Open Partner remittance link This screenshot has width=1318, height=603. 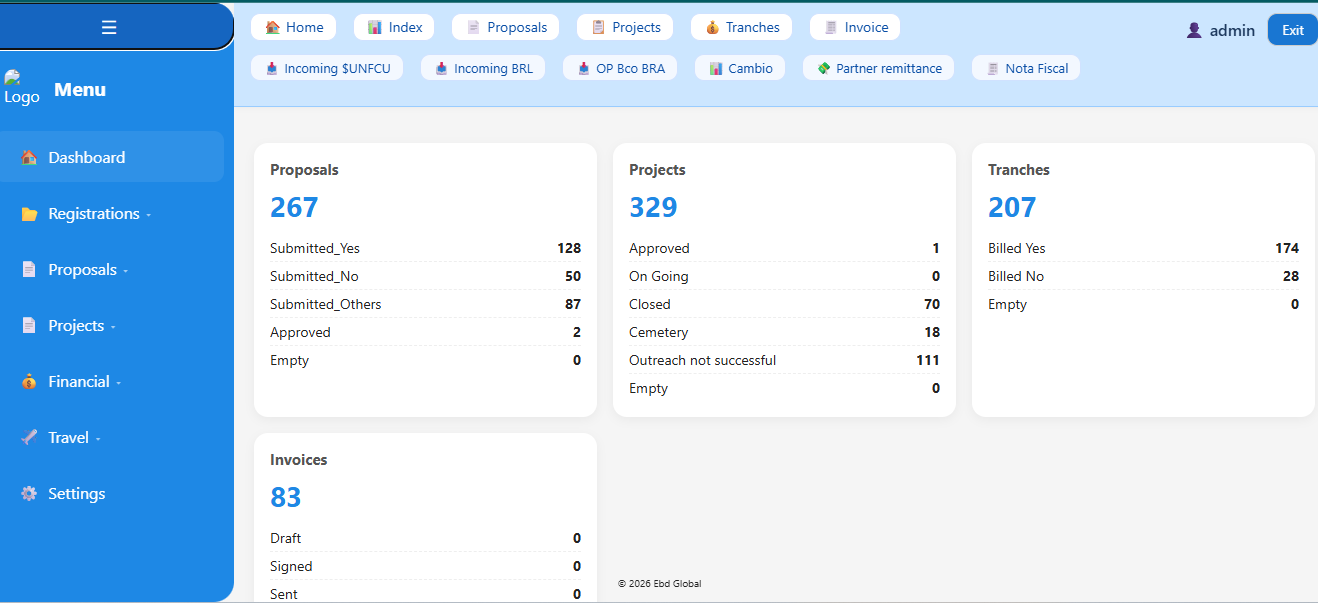point(878,68)
